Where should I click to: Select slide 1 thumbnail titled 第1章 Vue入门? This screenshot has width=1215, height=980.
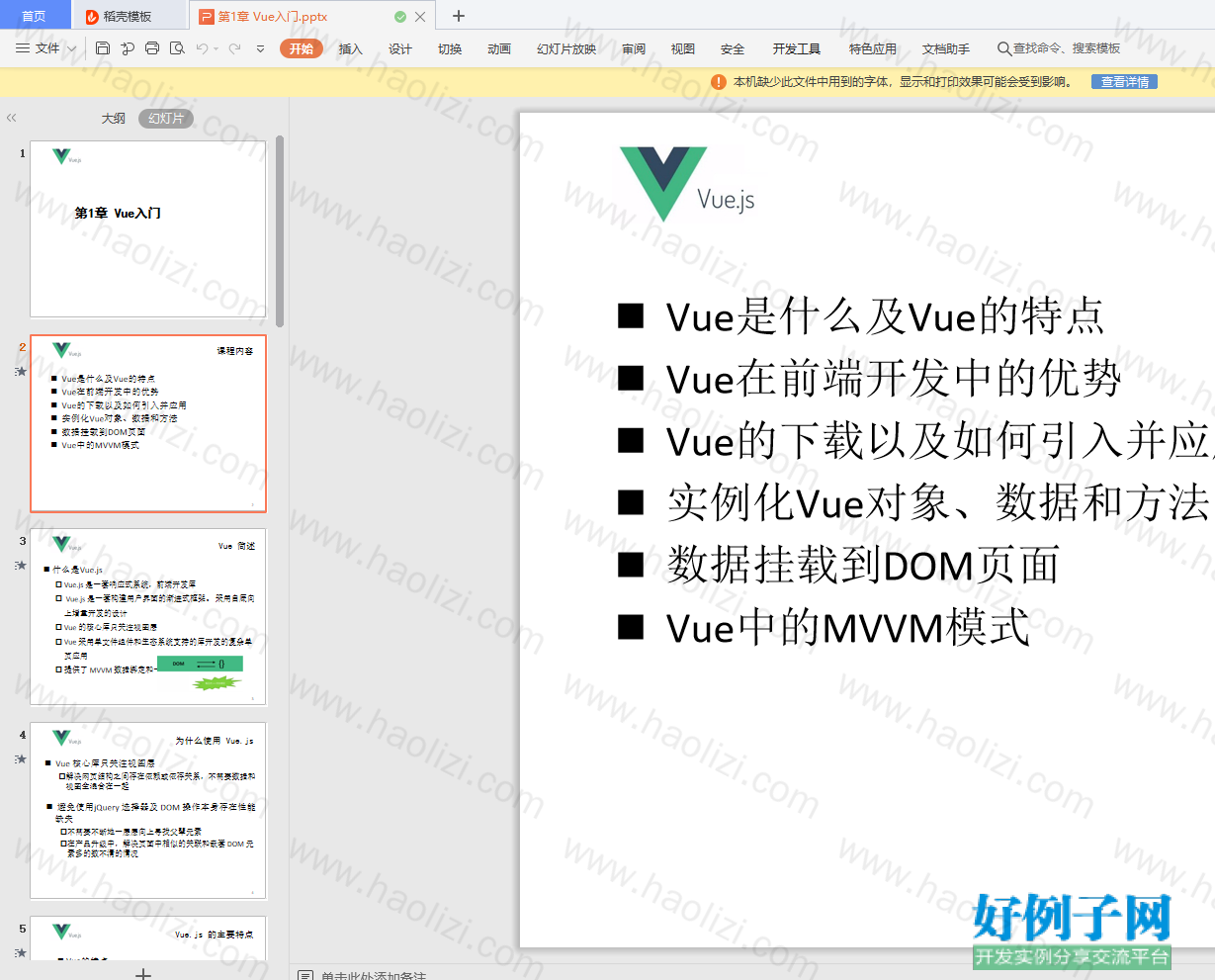click(148, 228)
